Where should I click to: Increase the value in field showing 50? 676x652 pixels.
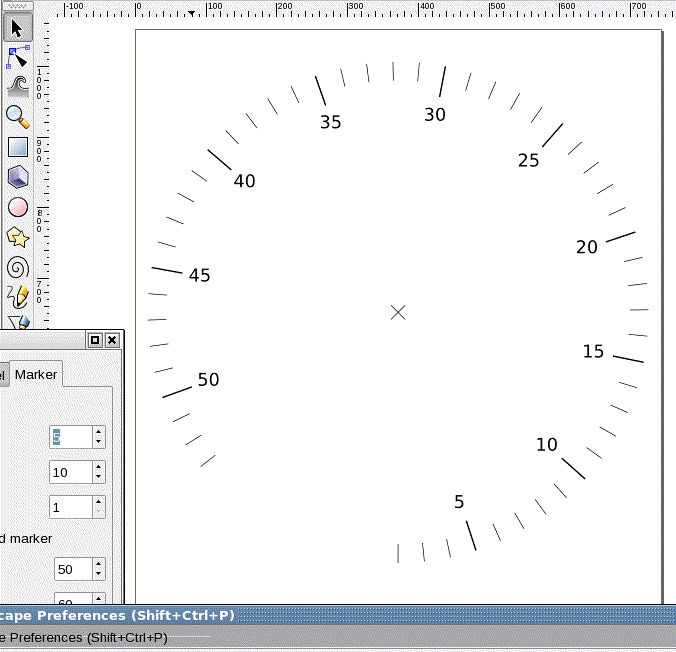coord(99,564)
